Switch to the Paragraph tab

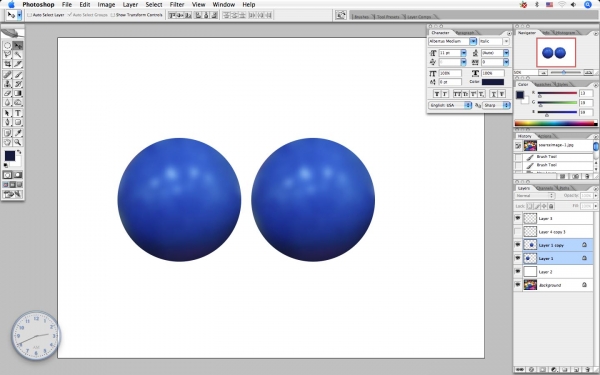point(466,33)
